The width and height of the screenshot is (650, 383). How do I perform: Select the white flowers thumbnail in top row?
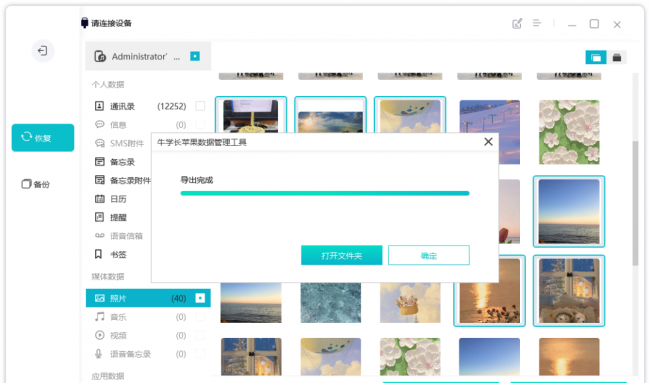[x=569, y=132]
